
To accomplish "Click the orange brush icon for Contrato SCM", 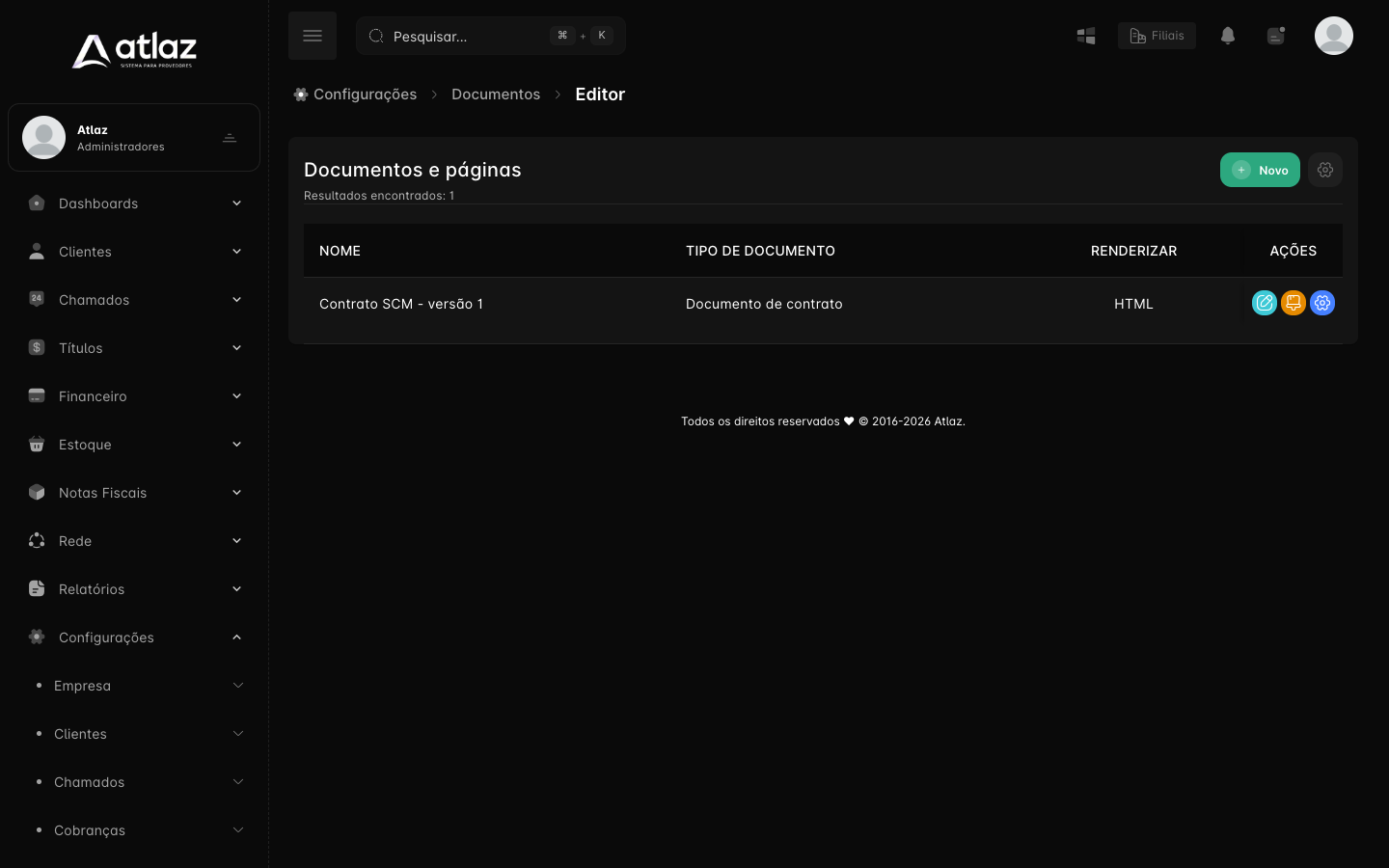I will pyautogui.click(x=1294, y=303).
